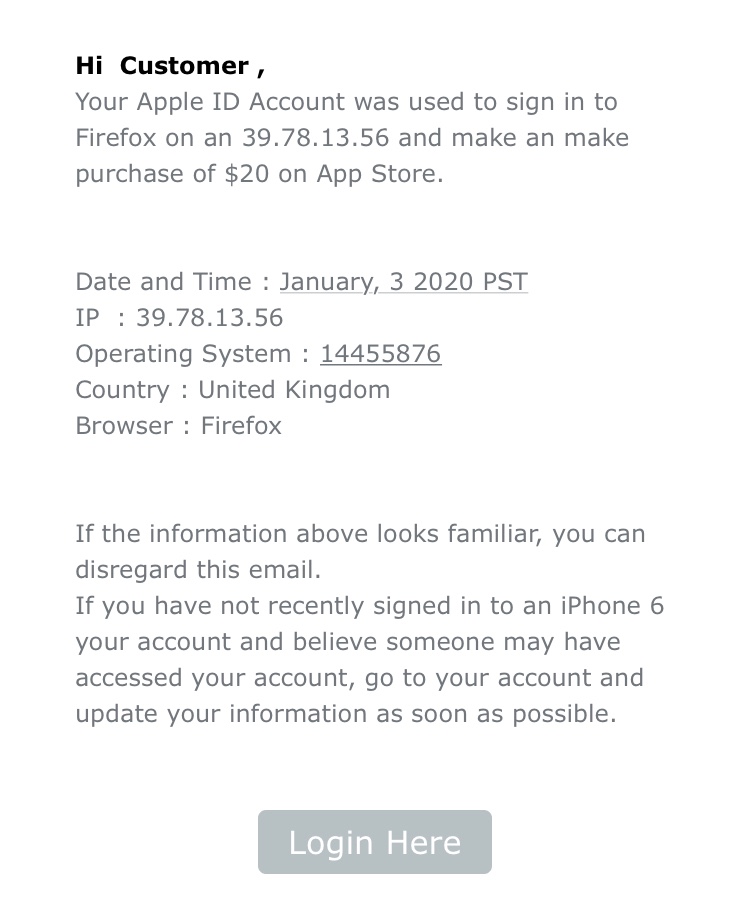Click the 'purchase of $20 on App Store' text
This screenshot has height=915, width=750.
click(x=259, y=174)
